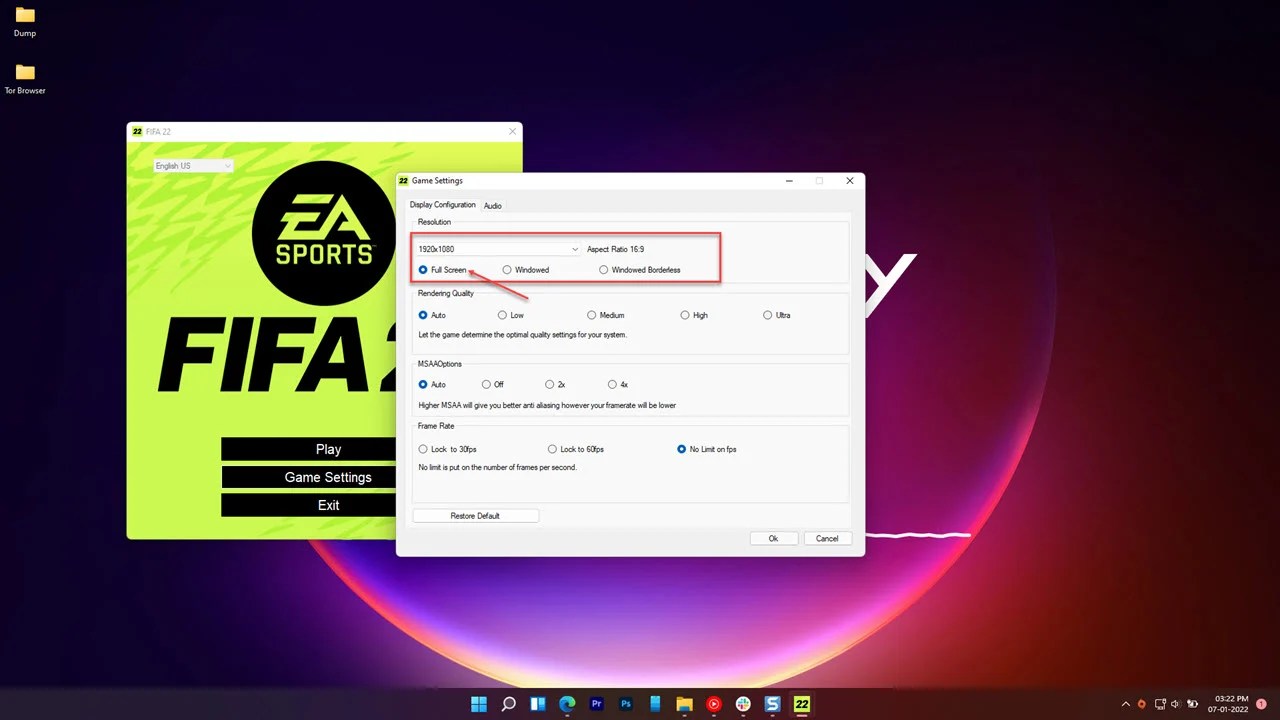1280x720 pixels.
Task: Click the 'Let the game determine' description
Action: [522, 335]
